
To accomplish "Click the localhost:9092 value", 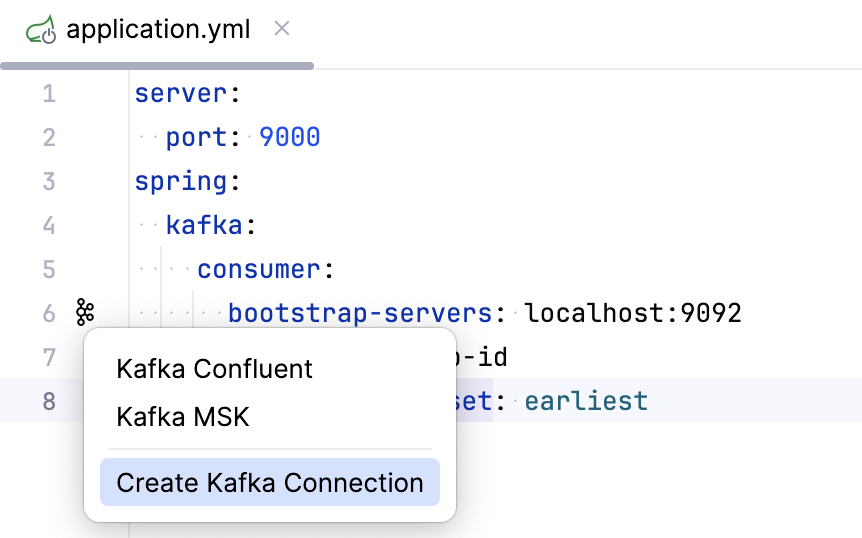I will [x=633, y=314].
